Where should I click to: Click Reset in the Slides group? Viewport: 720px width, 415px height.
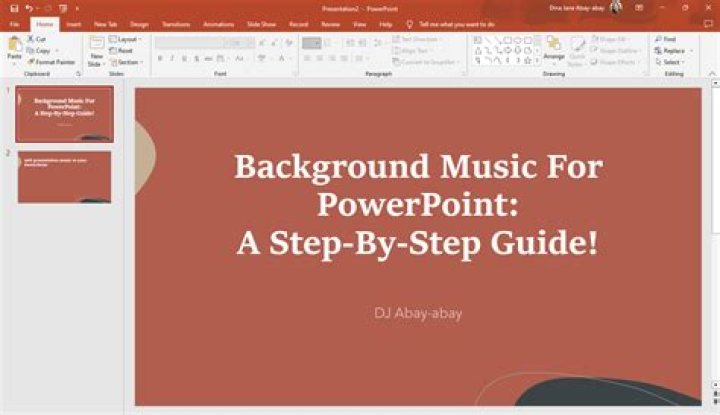tap(121, 50)
